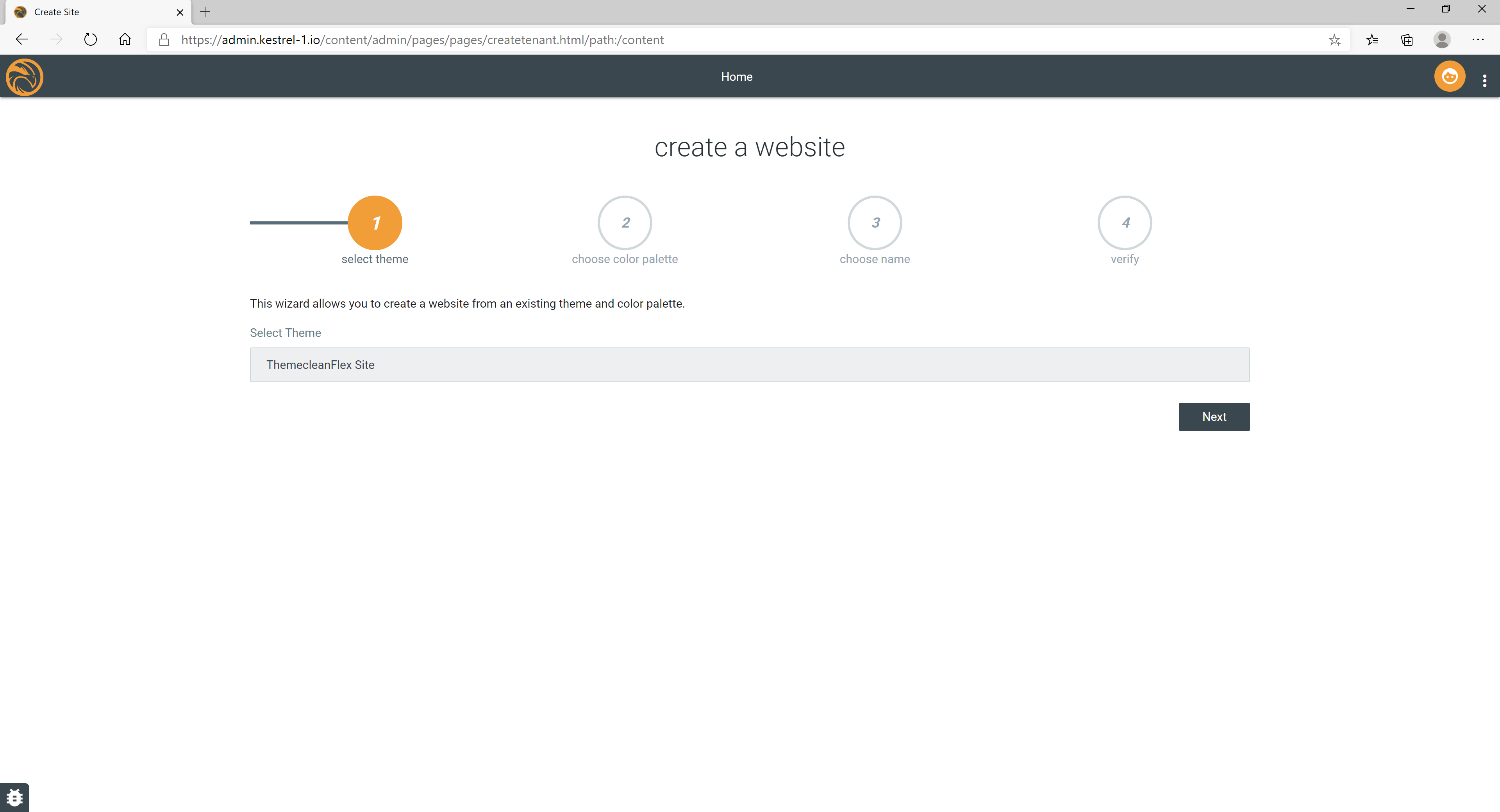Screen dimensions: 1500x812
Task: Click the bug debug icon at bottom-left
Action: pyautogui.click(x=14, y=797)
